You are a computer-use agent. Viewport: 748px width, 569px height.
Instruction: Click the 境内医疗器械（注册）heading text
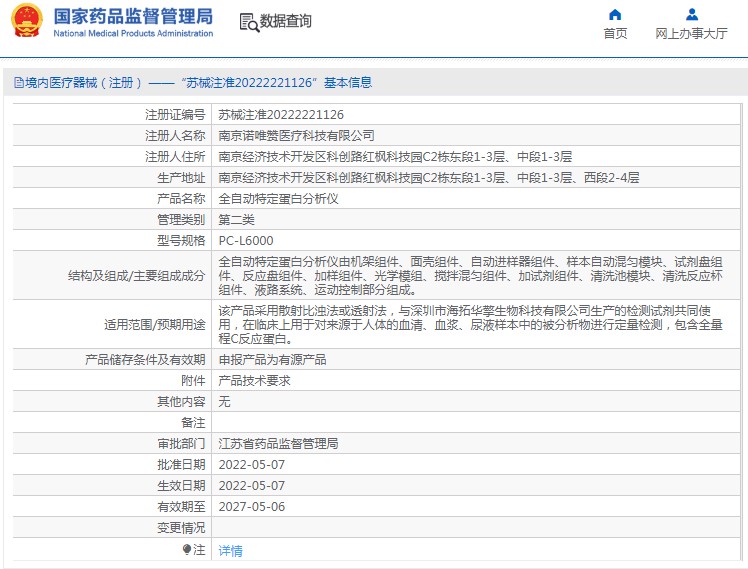pos(84,83)
